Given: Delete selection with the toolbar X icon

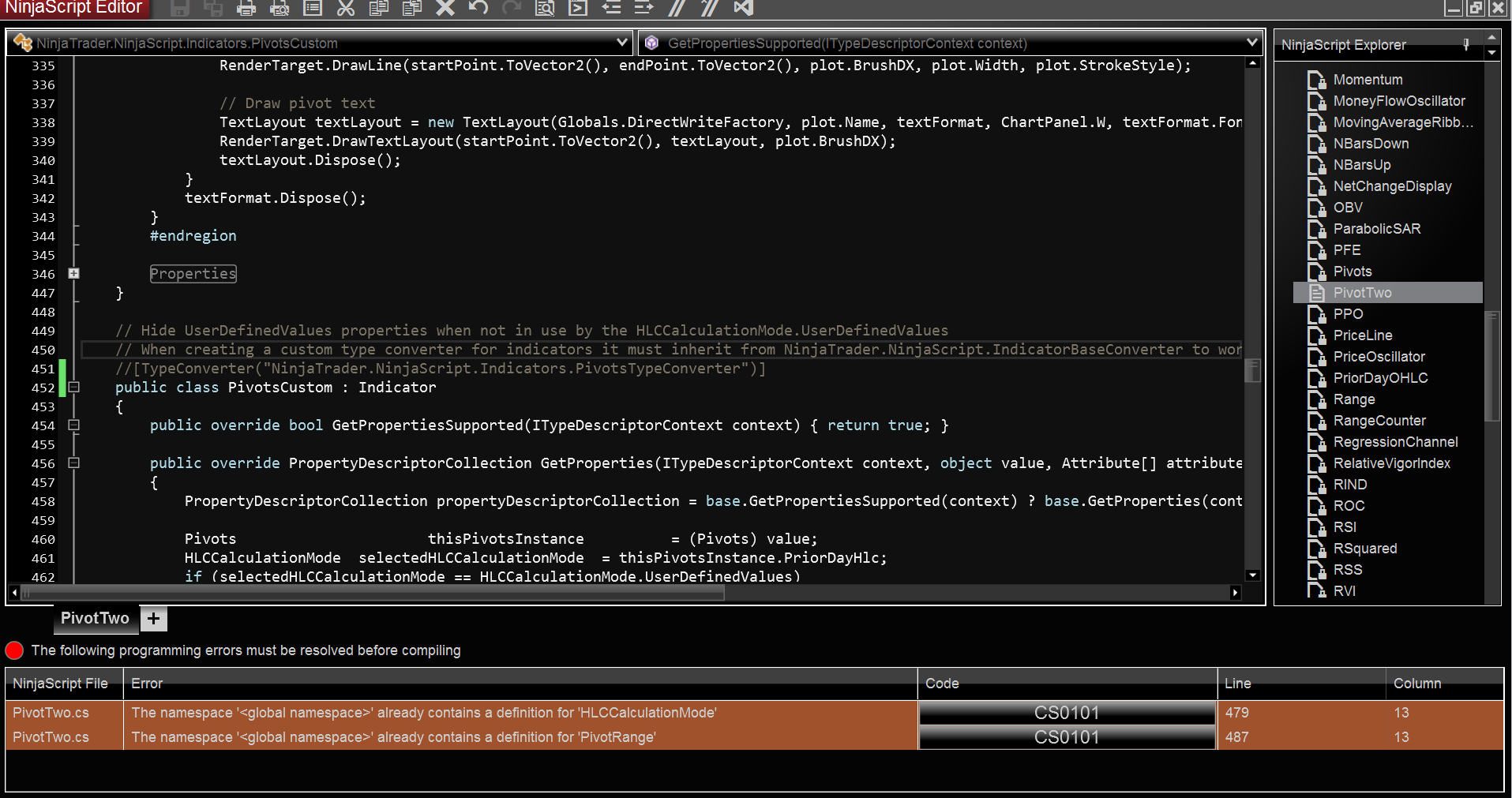Looking at the screenshot, I should (445, 9).
